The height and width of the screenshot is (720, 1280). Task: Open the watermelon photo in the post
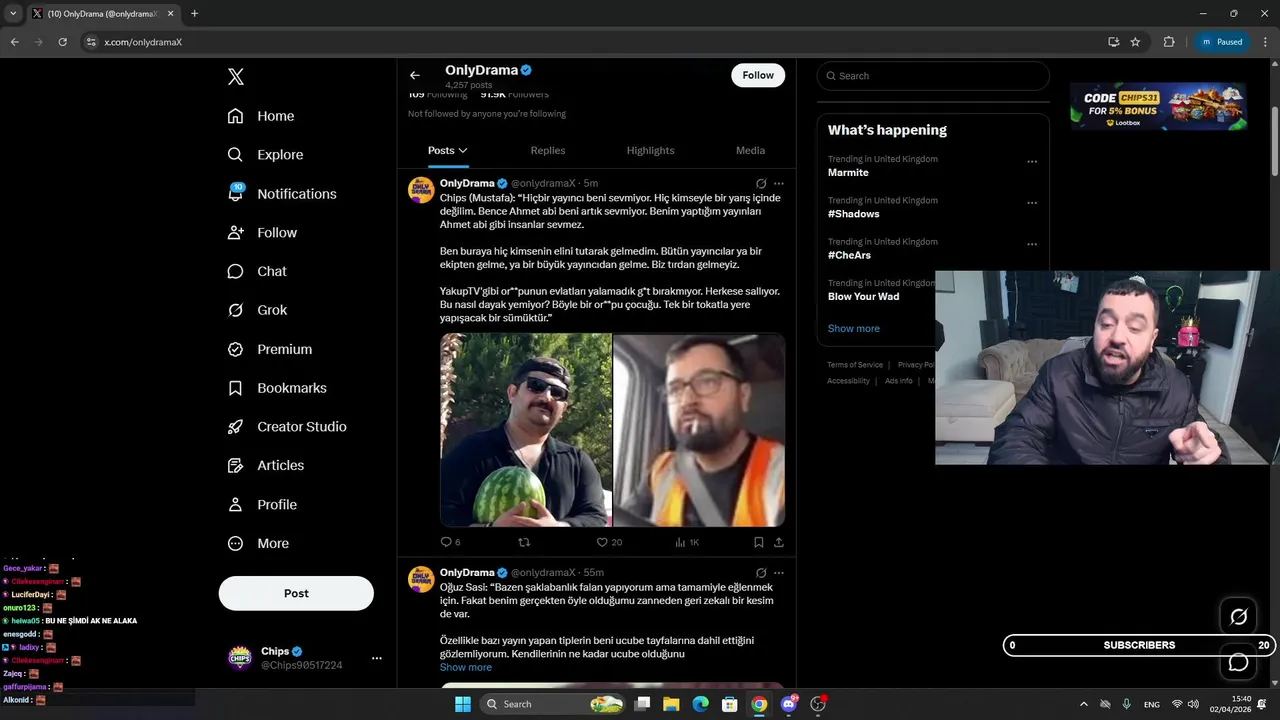pos(526,430)
